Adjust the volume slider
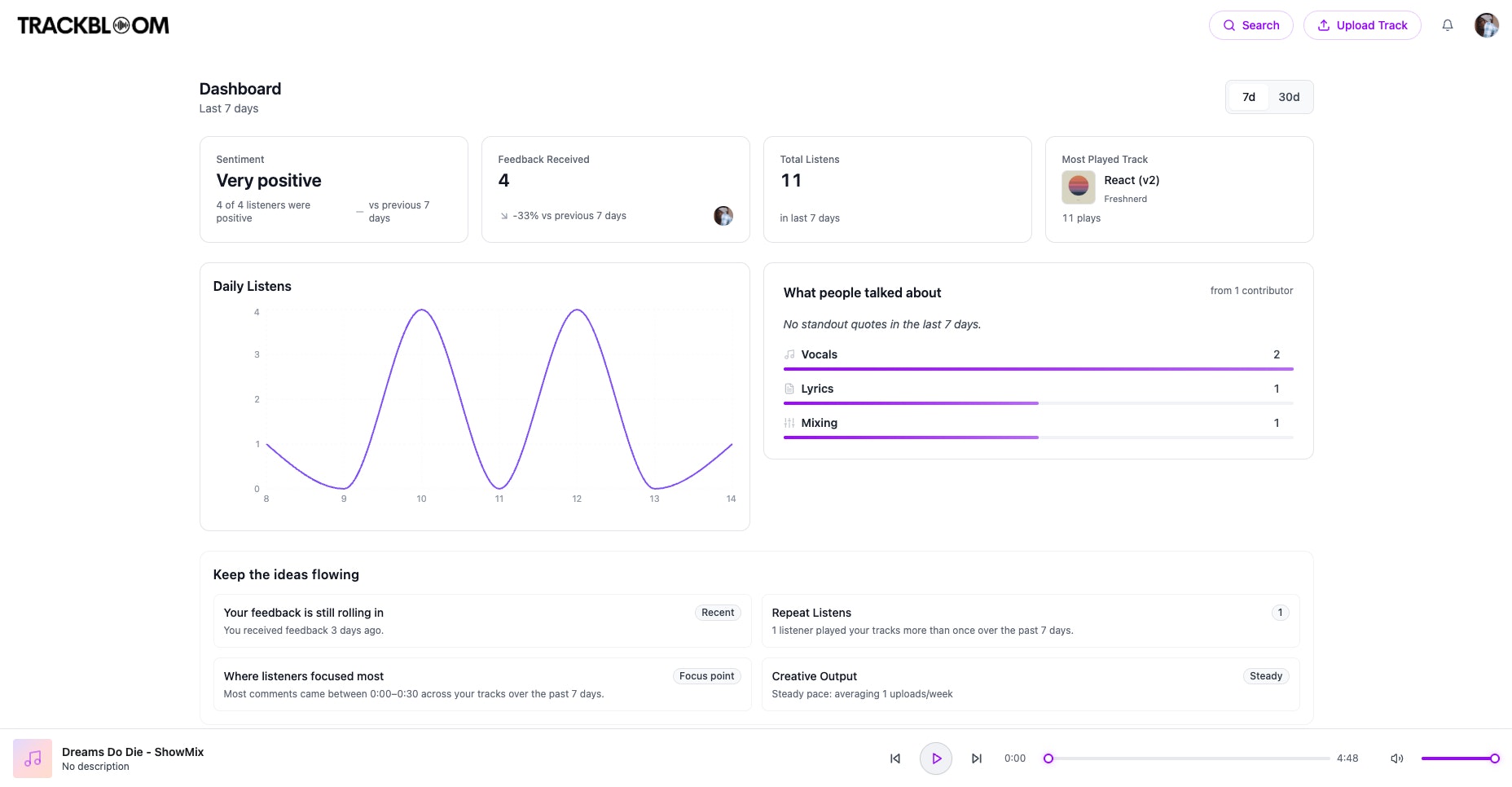1512x787 pixels. (x=1460, y=758)
